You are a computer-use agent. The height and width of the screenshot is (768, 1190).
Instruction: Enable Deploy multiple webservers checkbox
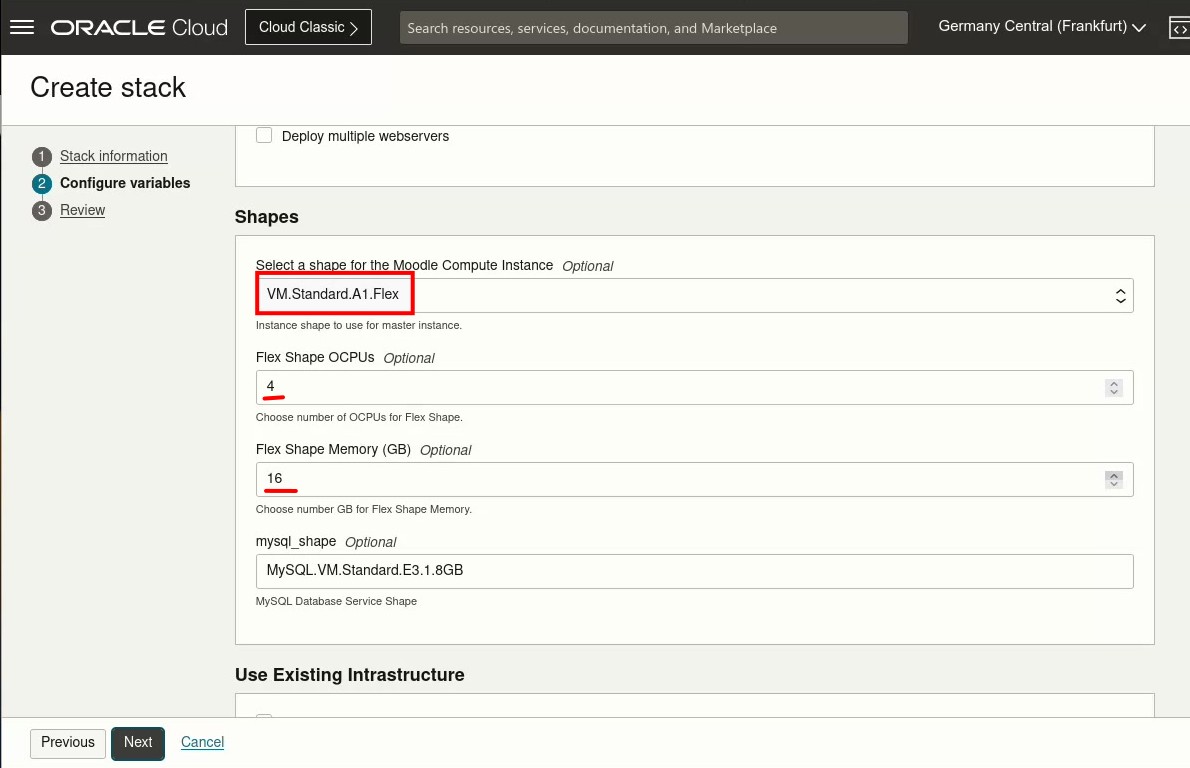[264, 136]
